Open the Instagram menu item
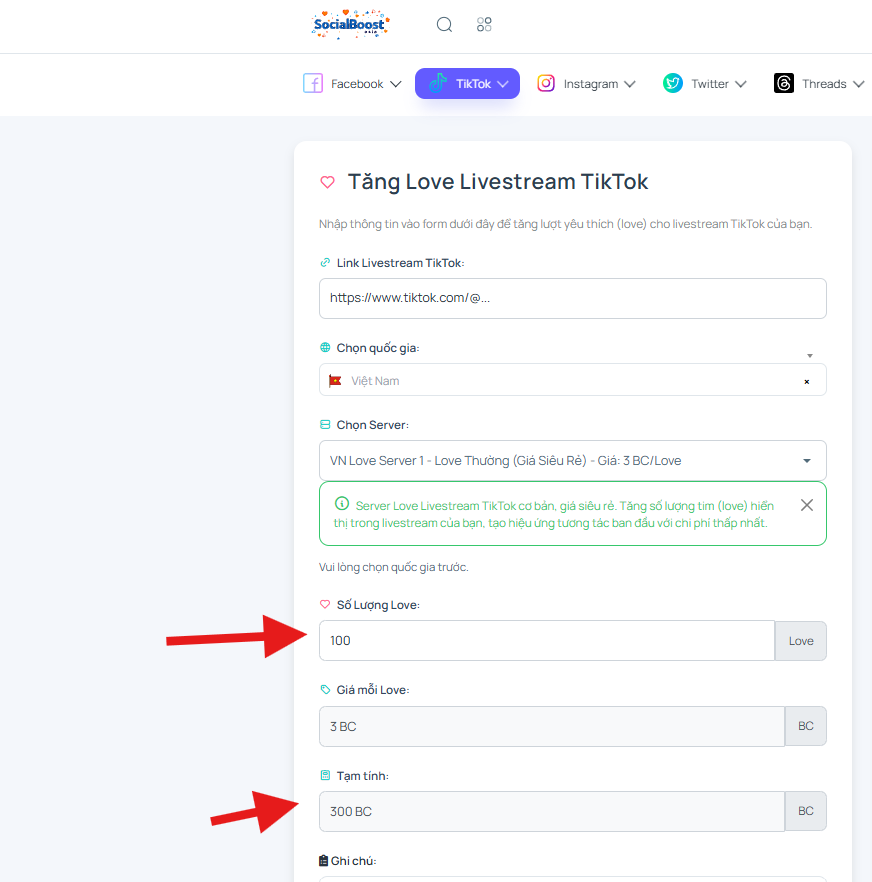The width and height of the screenshot is (872, 882). coord(586,83)
